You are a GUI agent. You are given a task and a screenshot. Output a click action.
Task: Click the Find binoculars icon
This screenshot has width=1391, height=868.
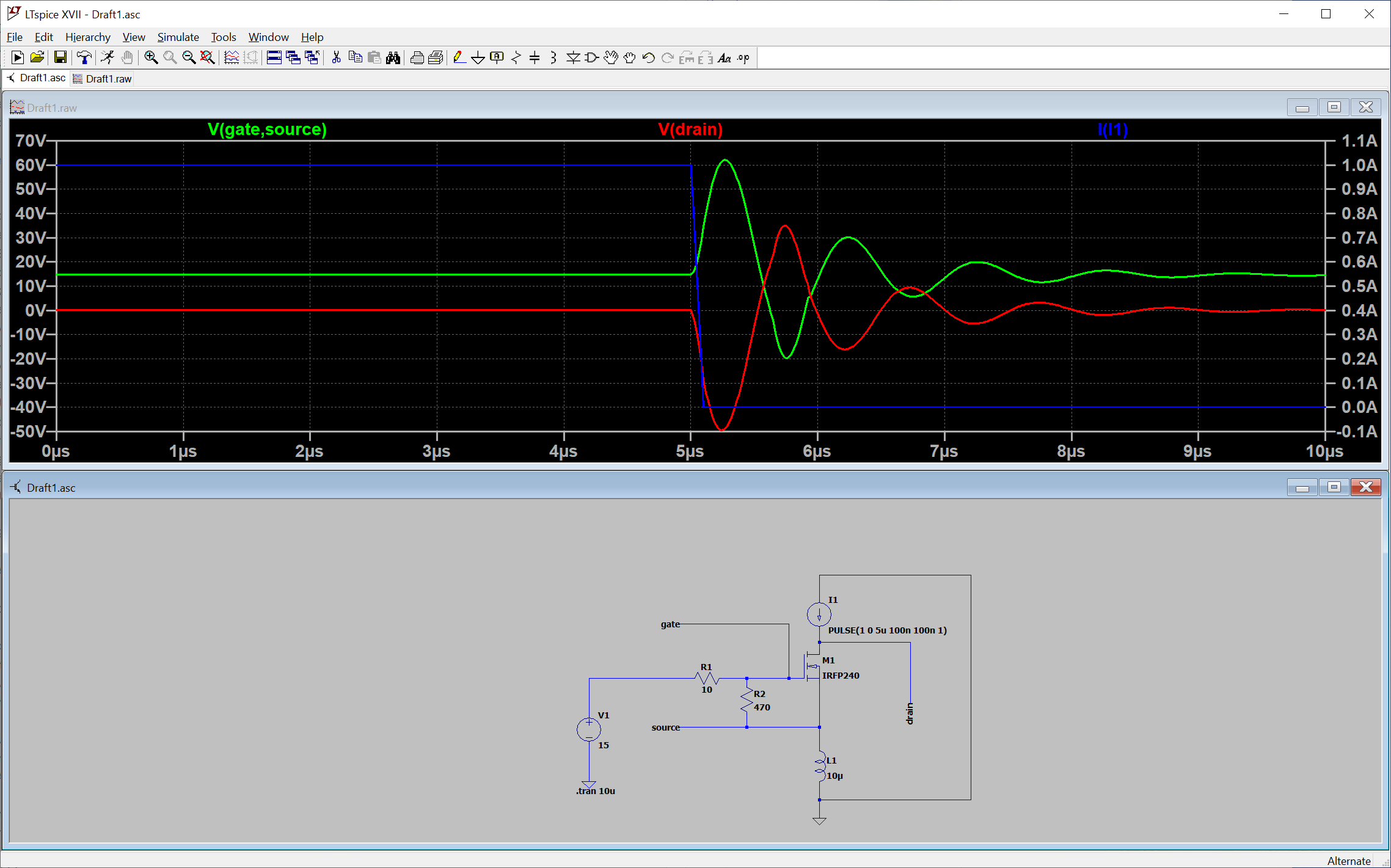[x=393, y=58]
